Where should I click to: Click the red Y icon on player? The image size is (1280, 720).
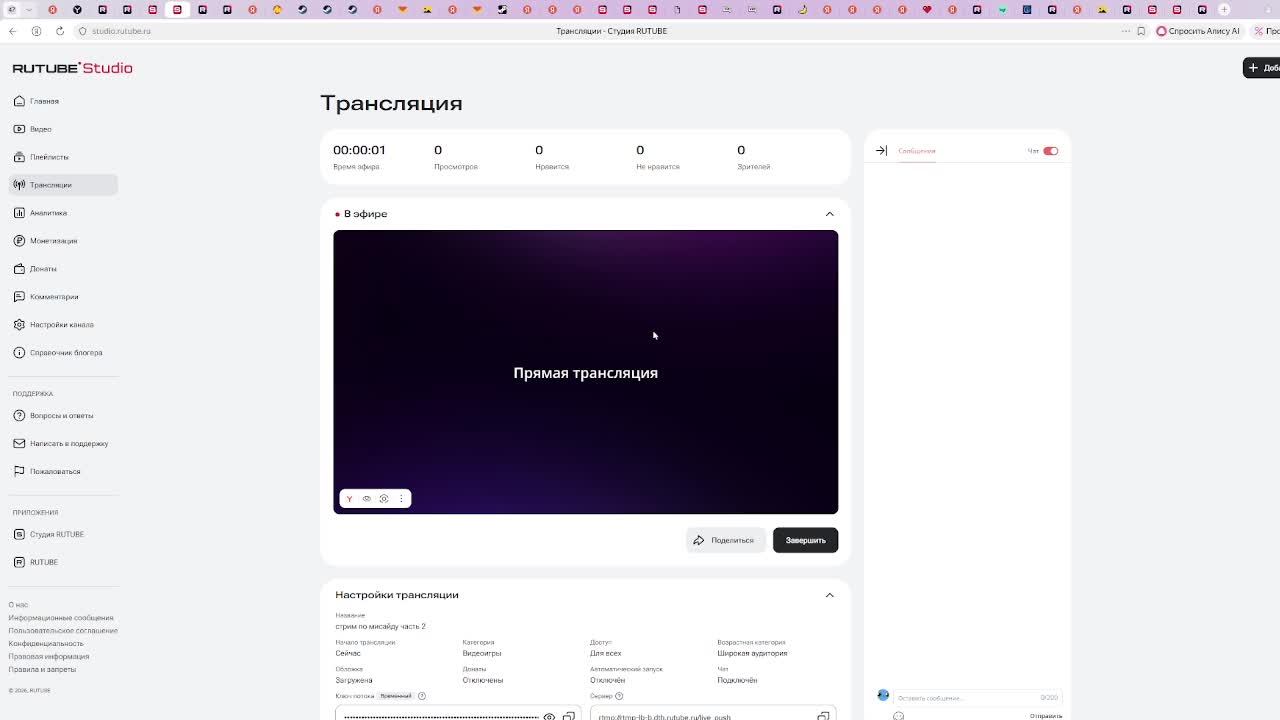(349, 499)
